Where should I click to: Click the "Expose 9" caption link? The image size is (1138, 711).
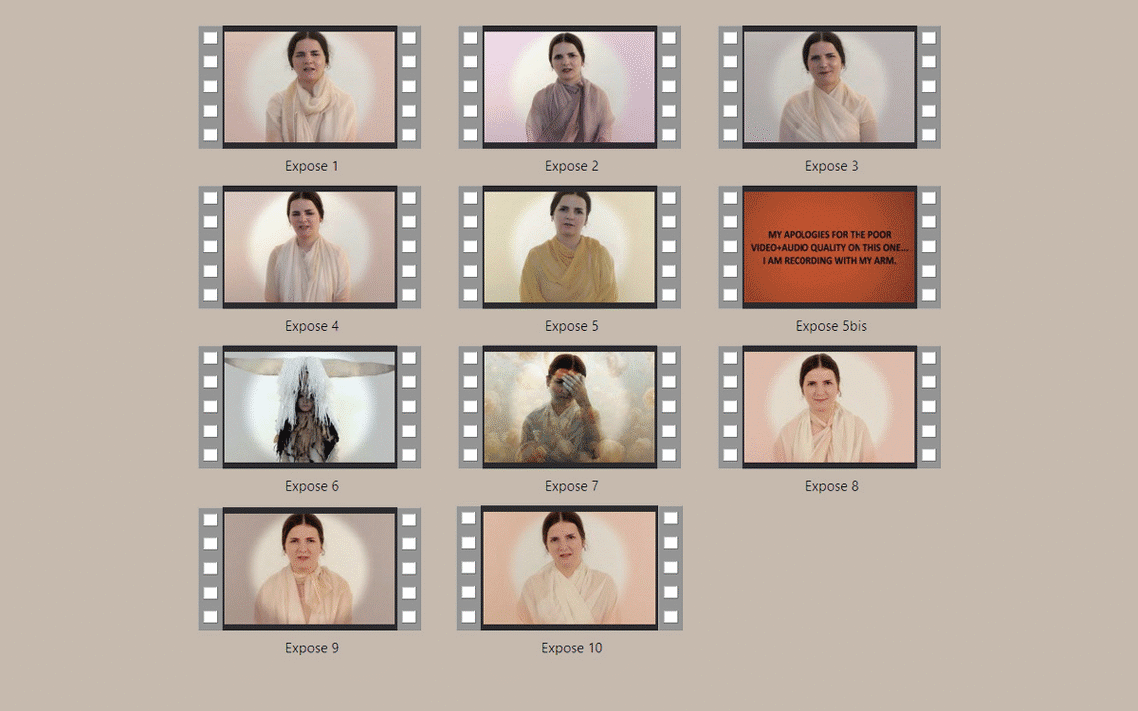tap(311, 648)
